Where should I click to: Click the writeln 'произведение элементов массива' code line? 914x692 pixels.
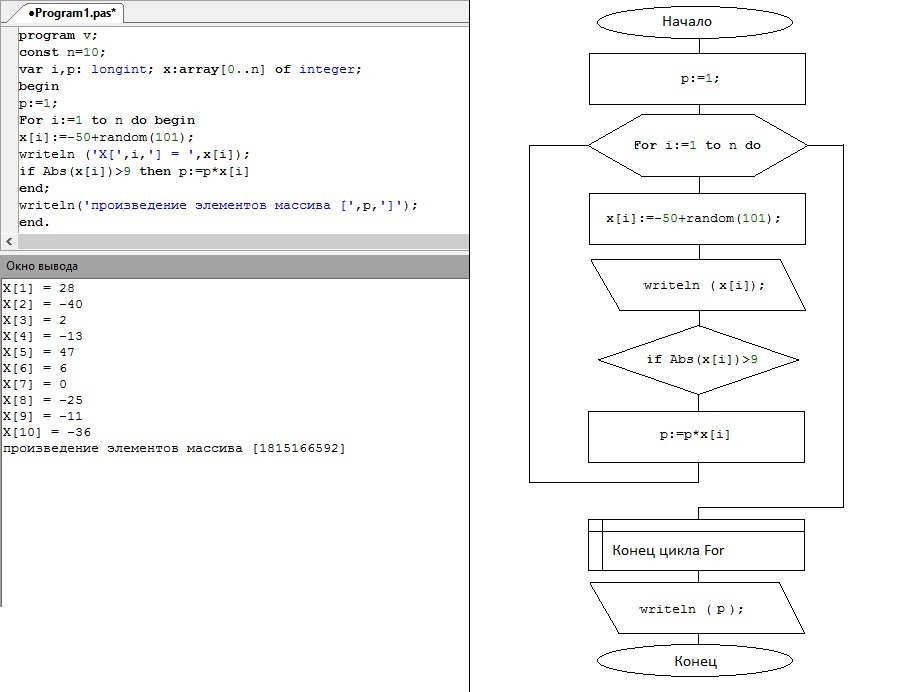tap(218, 205)
